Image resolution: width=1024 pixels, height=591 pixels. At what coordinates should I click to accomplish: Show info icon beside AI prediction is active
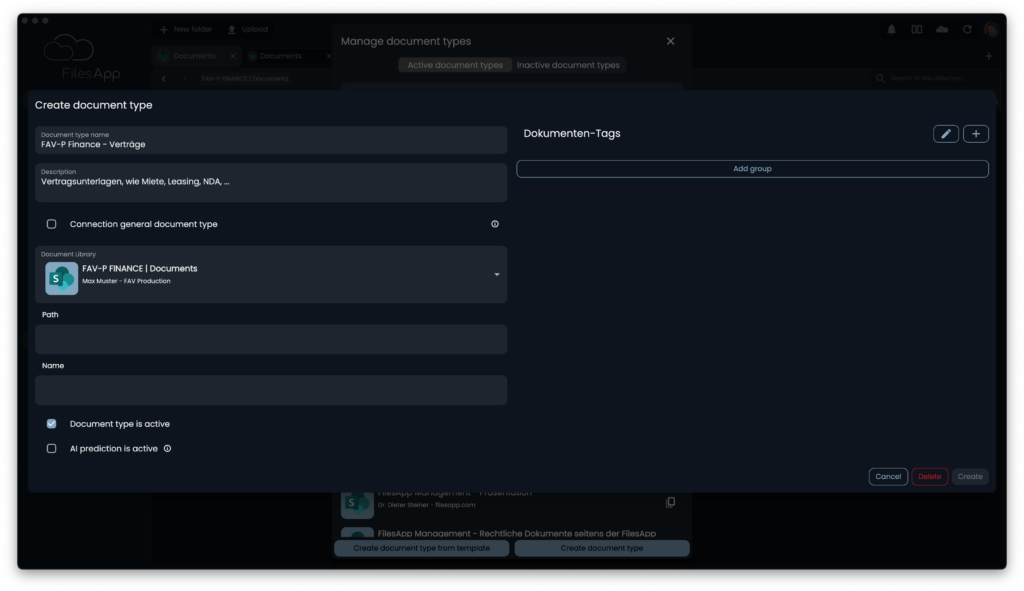(167, 449)
